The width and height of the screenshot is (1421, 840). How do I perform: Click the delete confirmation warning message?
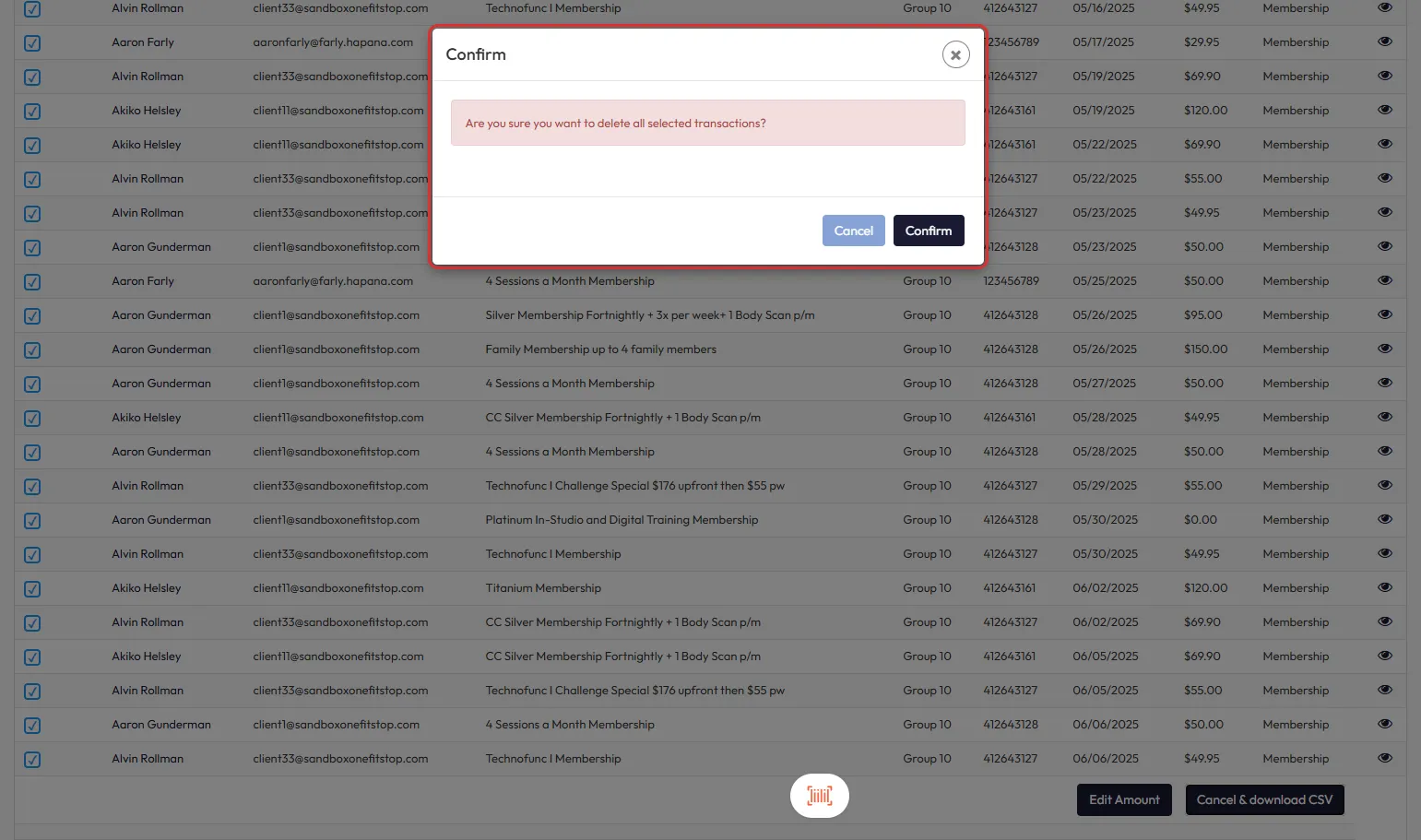point(707,124)
